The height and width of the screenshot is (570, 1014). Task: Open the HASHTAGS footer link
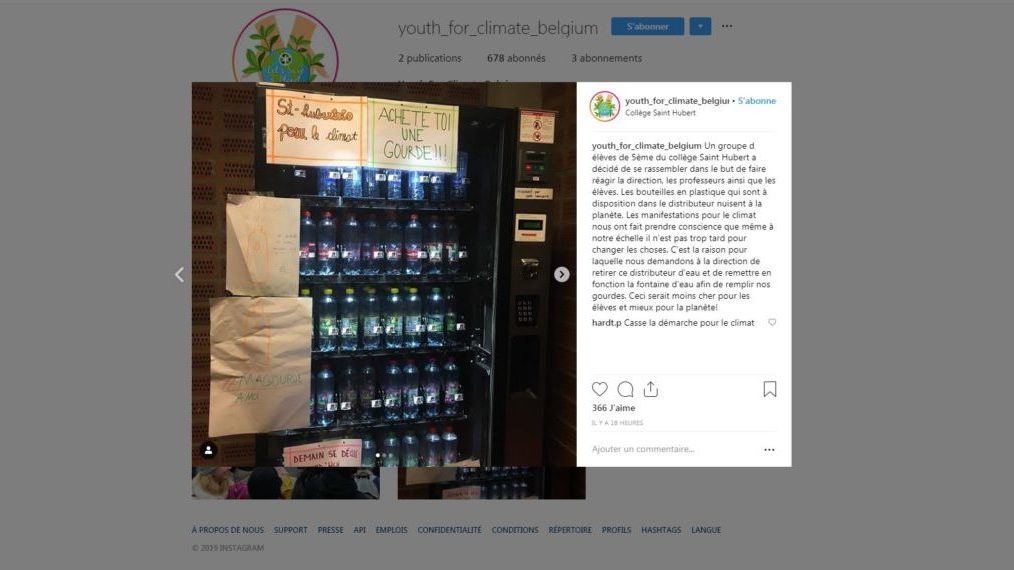coord(661,530)
